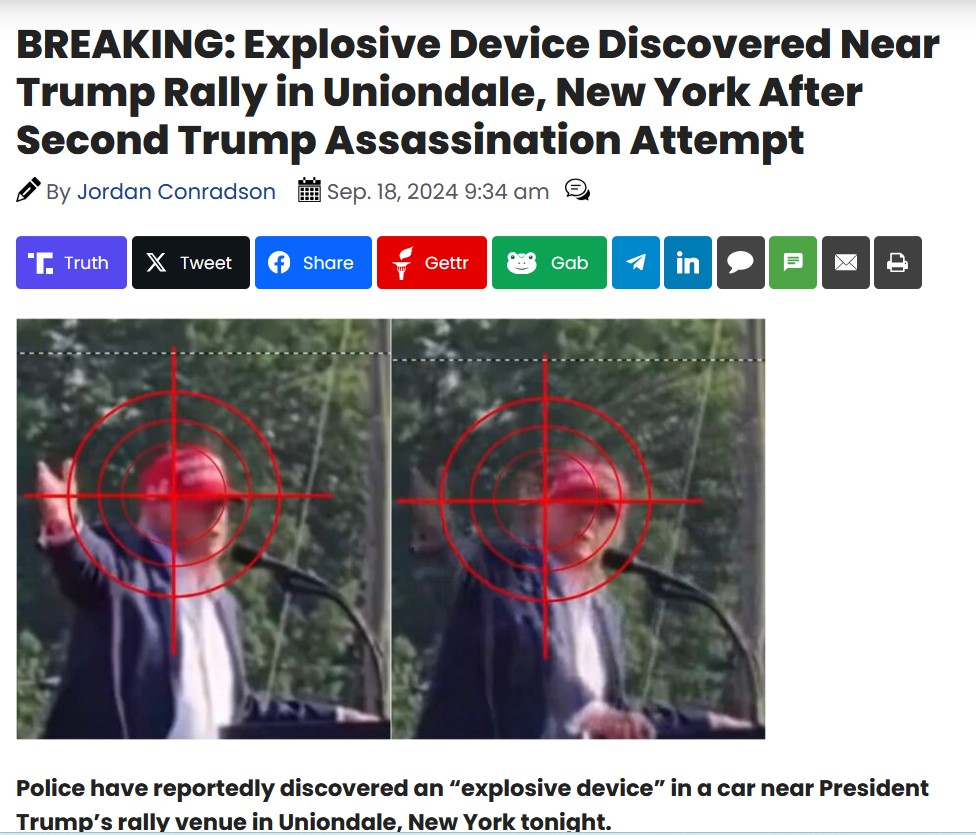Viewport: 976px width, 835px height.
Task: Open author Jordan Conradson's page
Action: [176, 191]
